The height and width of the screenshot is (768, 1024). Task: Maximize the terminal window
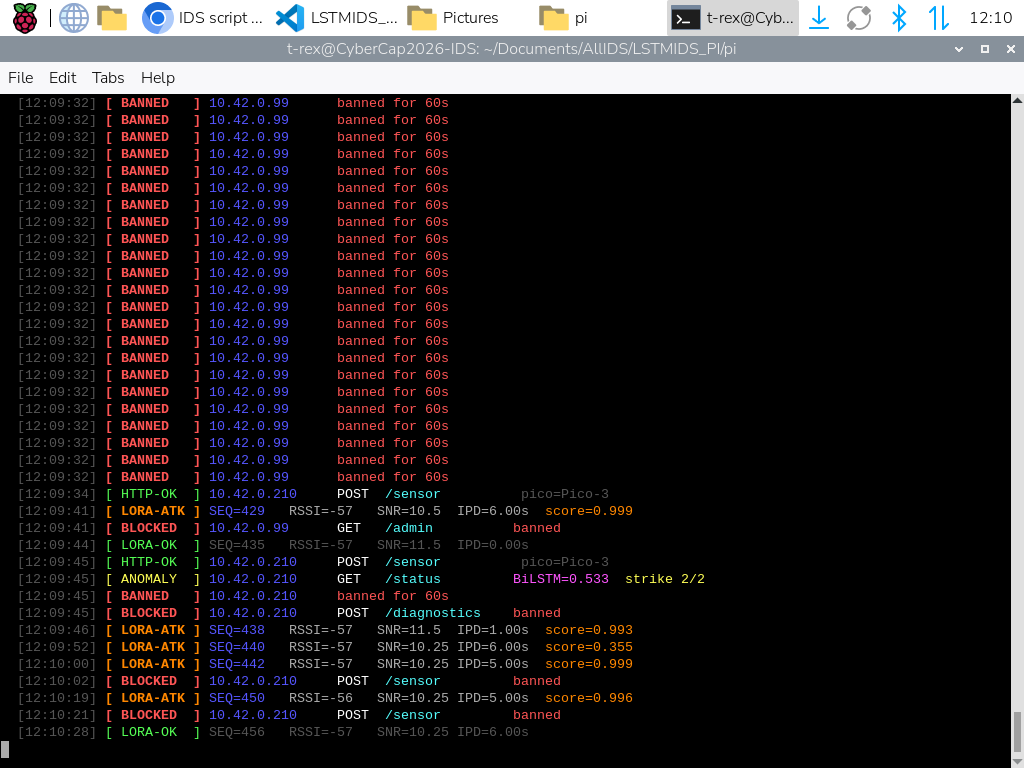(x=985, y=49)
